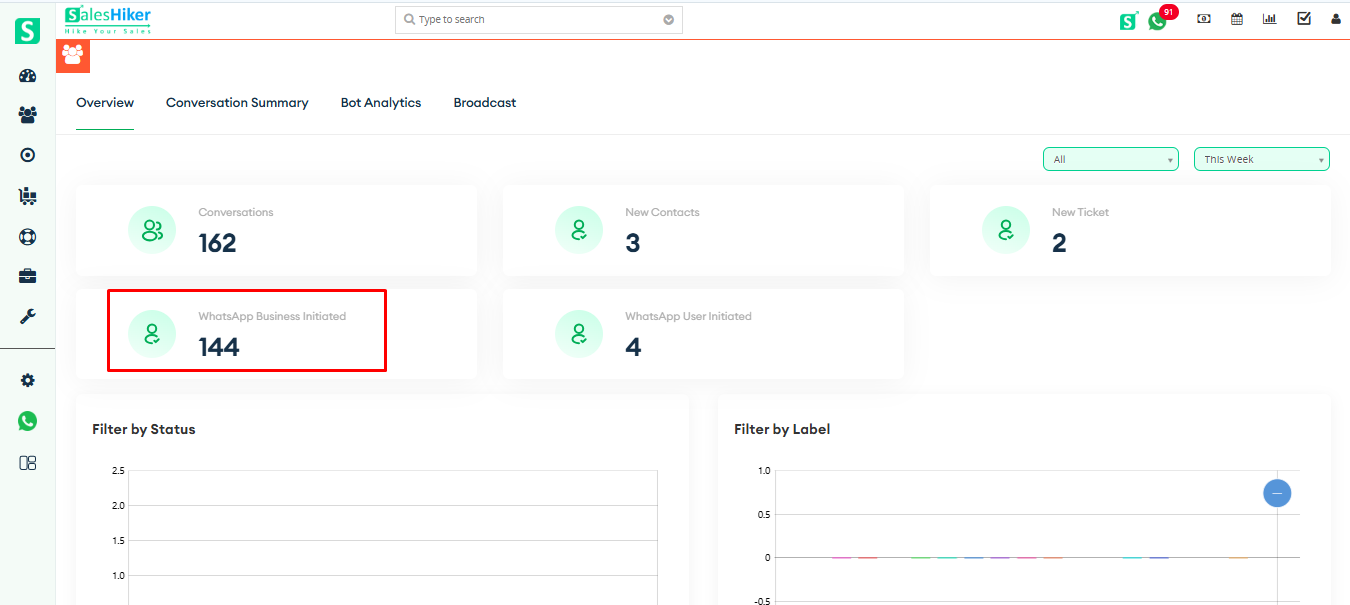Open the bar chart reports icon up top

(1269, 19)
